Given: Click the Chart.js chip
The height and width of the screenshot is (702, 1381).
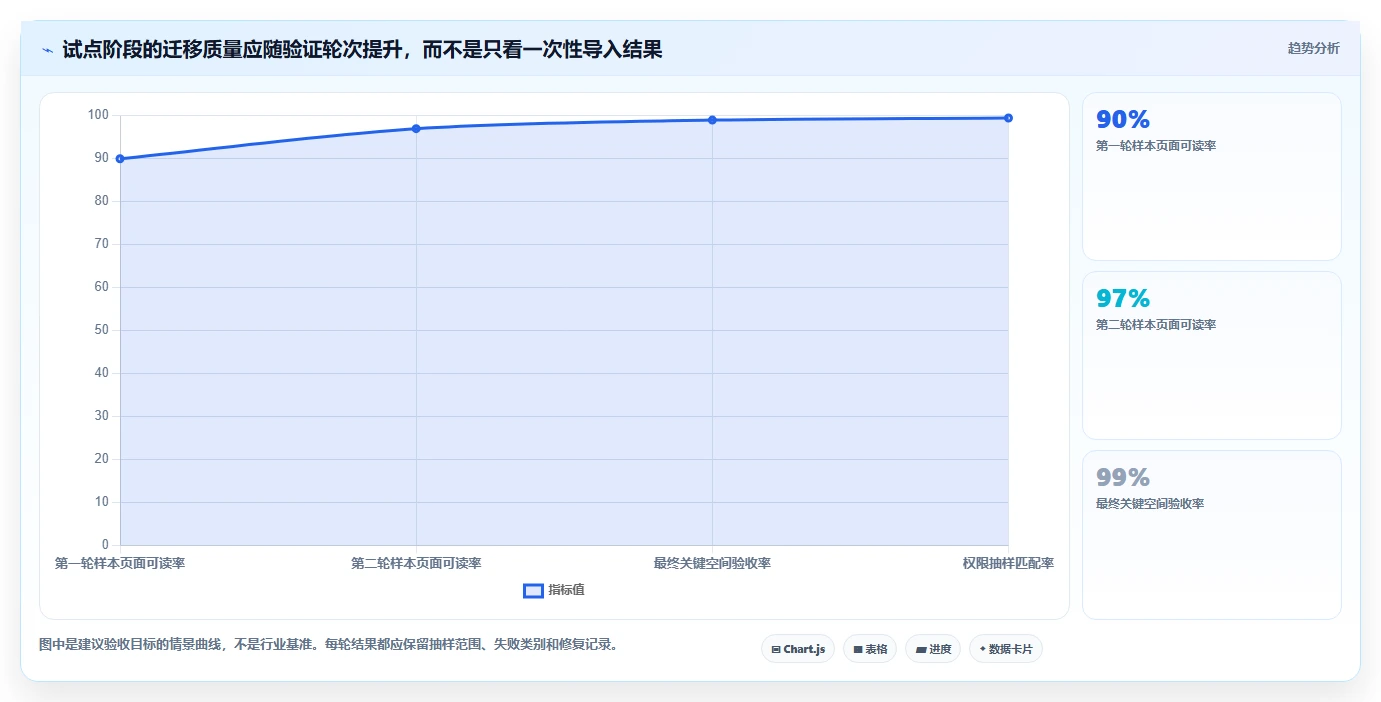Looking at the screenshot, I should click(x=797, y=649).
